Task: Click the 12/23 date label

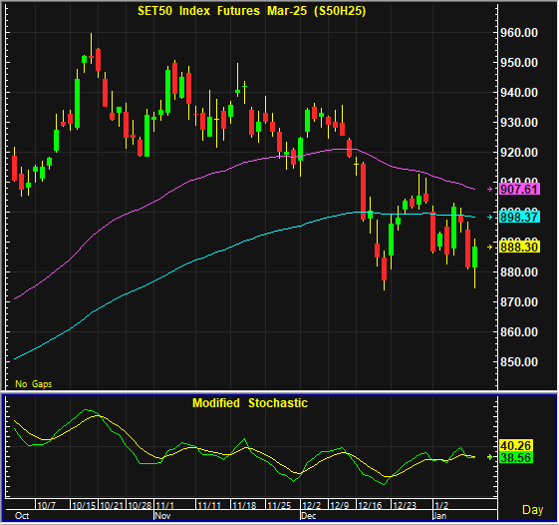Action: 405,505
